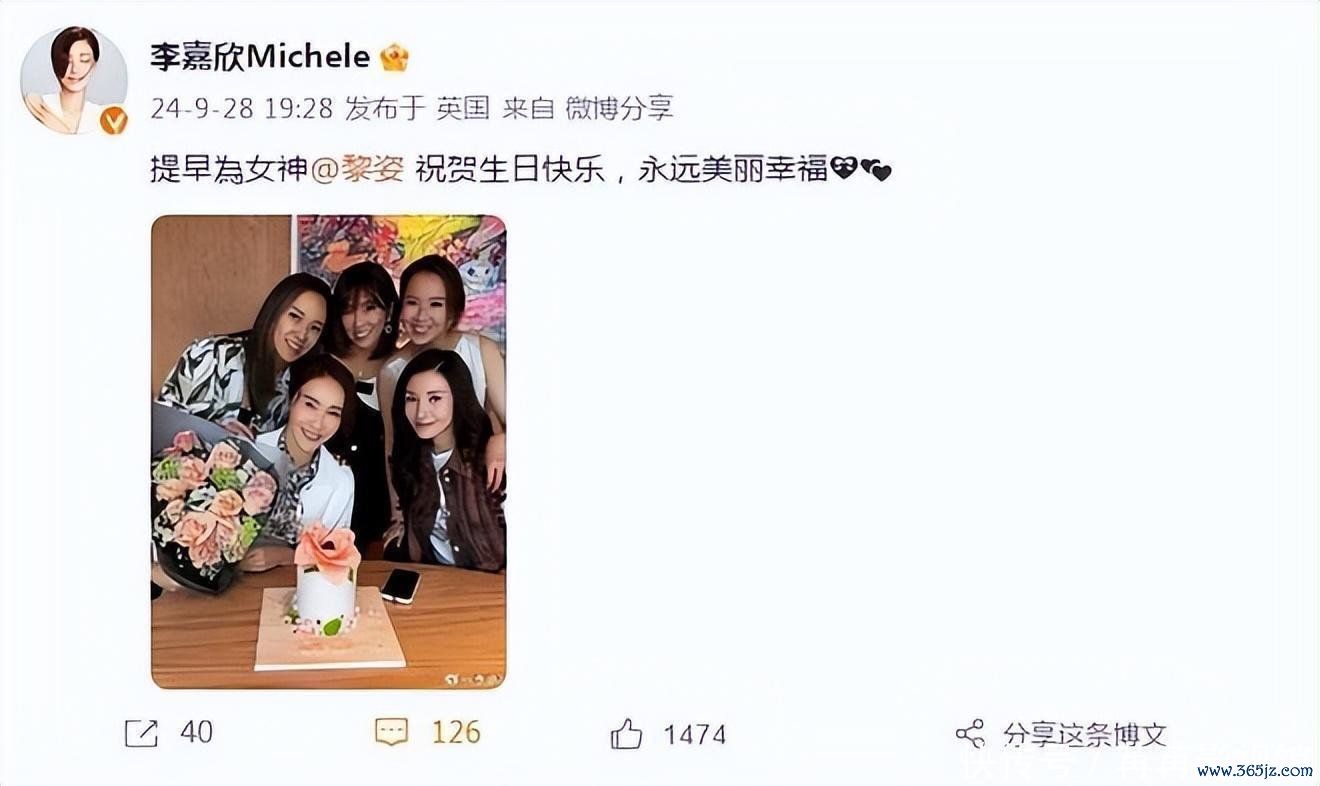This screenshot has height=786, width=1320.
Task: Click the gold crown membership badge
Action: pyautogui.click(x=394, y=57)
